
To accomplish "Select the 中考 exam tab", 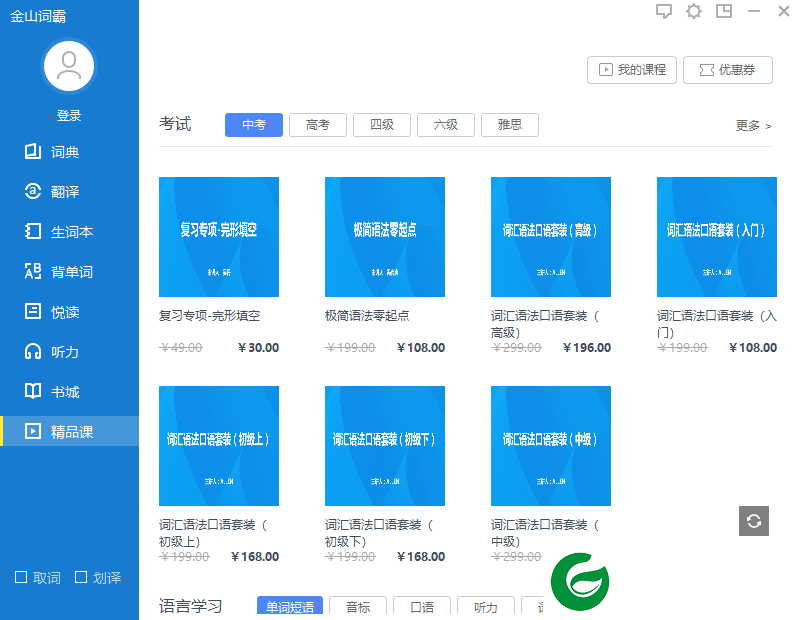I will (x=254, y=125).
